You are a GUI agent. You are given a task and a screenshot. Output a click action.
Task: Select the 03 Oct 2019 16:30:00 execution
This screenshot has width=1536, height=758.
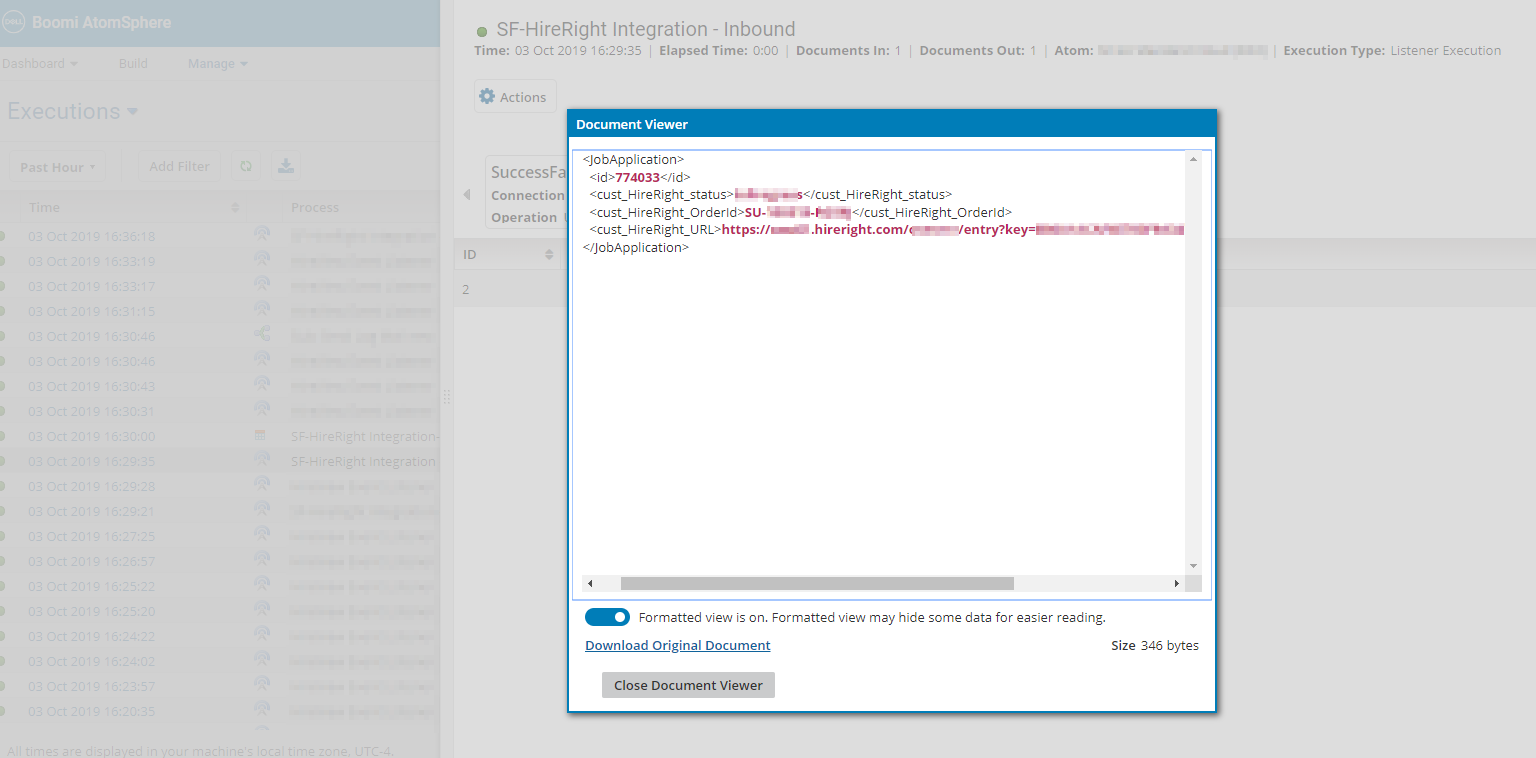pyautogui.click(x=91, y=436)
